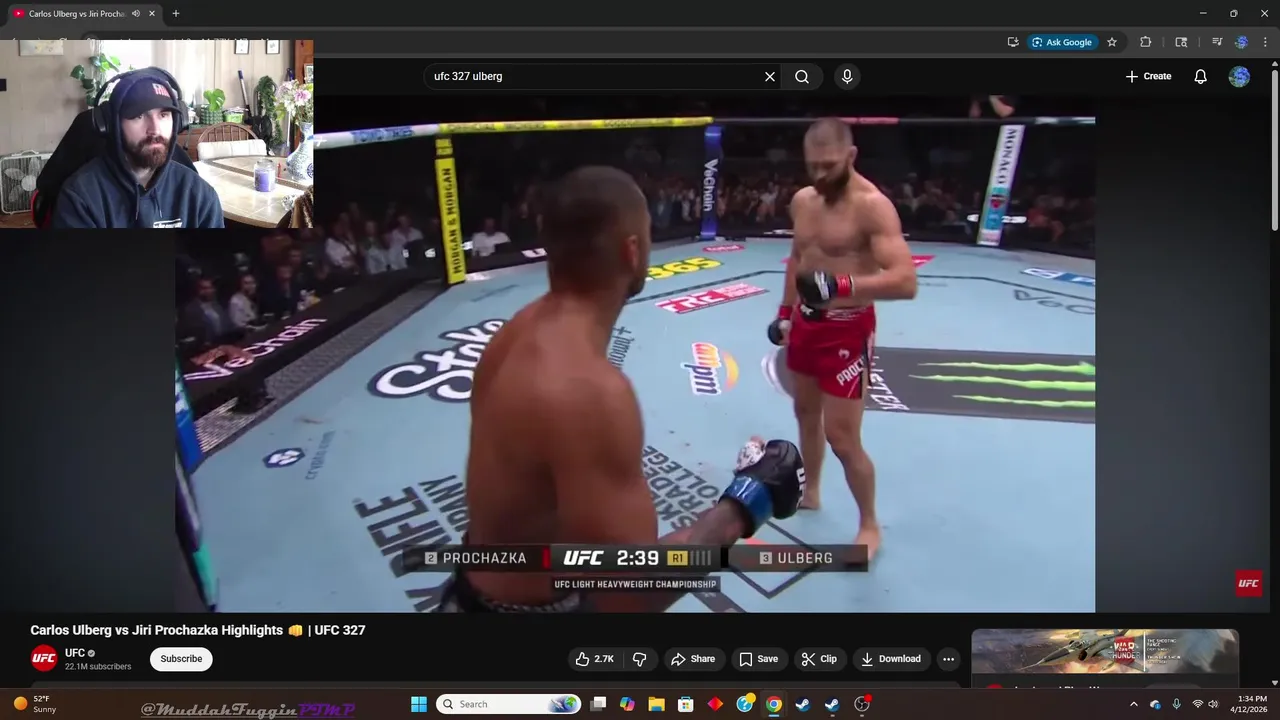Viewport: 1280px width, 720px height.
Task: Click the UFC watermark in video corner
Action: click(1248, 583)
